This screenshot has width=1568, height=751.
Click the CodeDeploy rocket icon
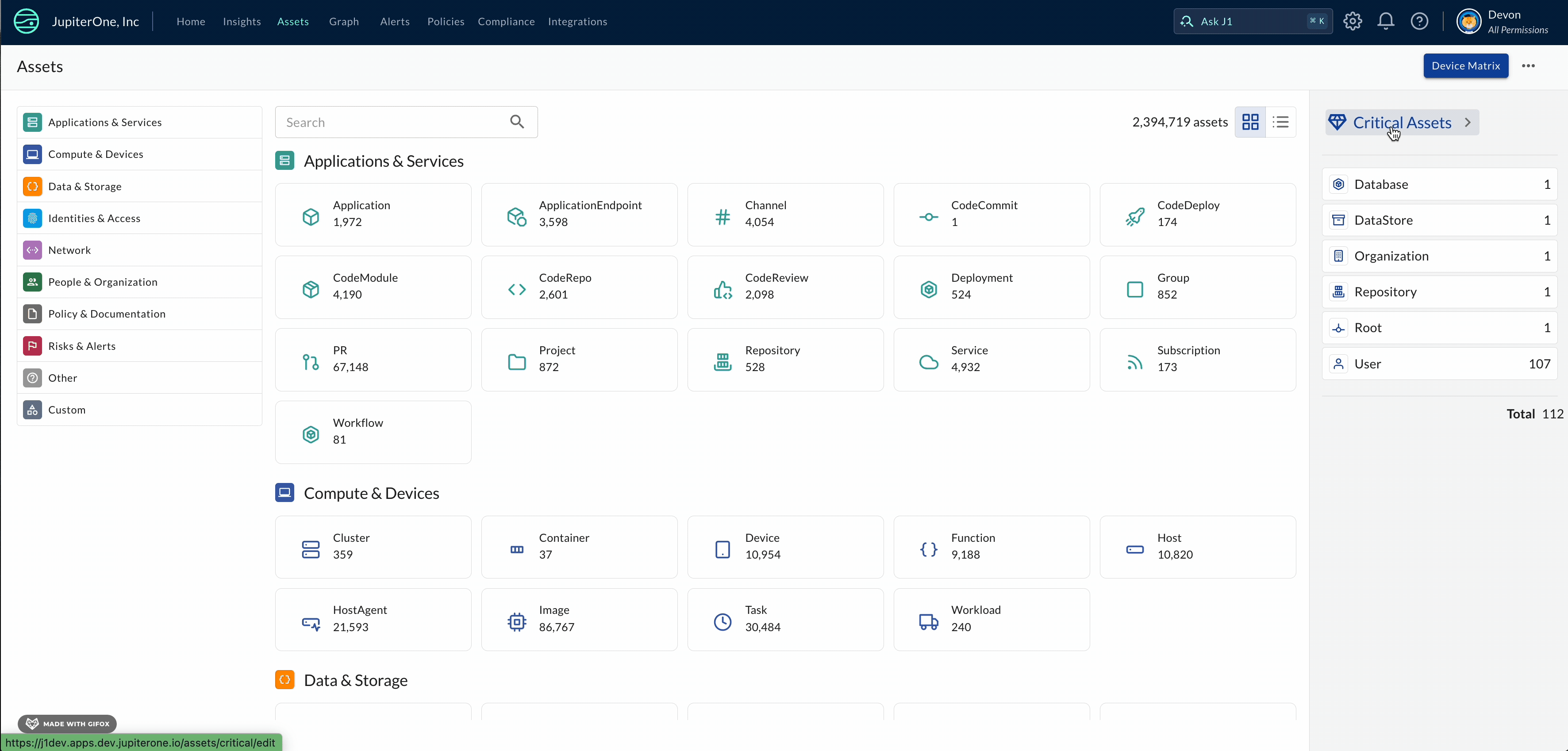click(x=1134, y=216)
